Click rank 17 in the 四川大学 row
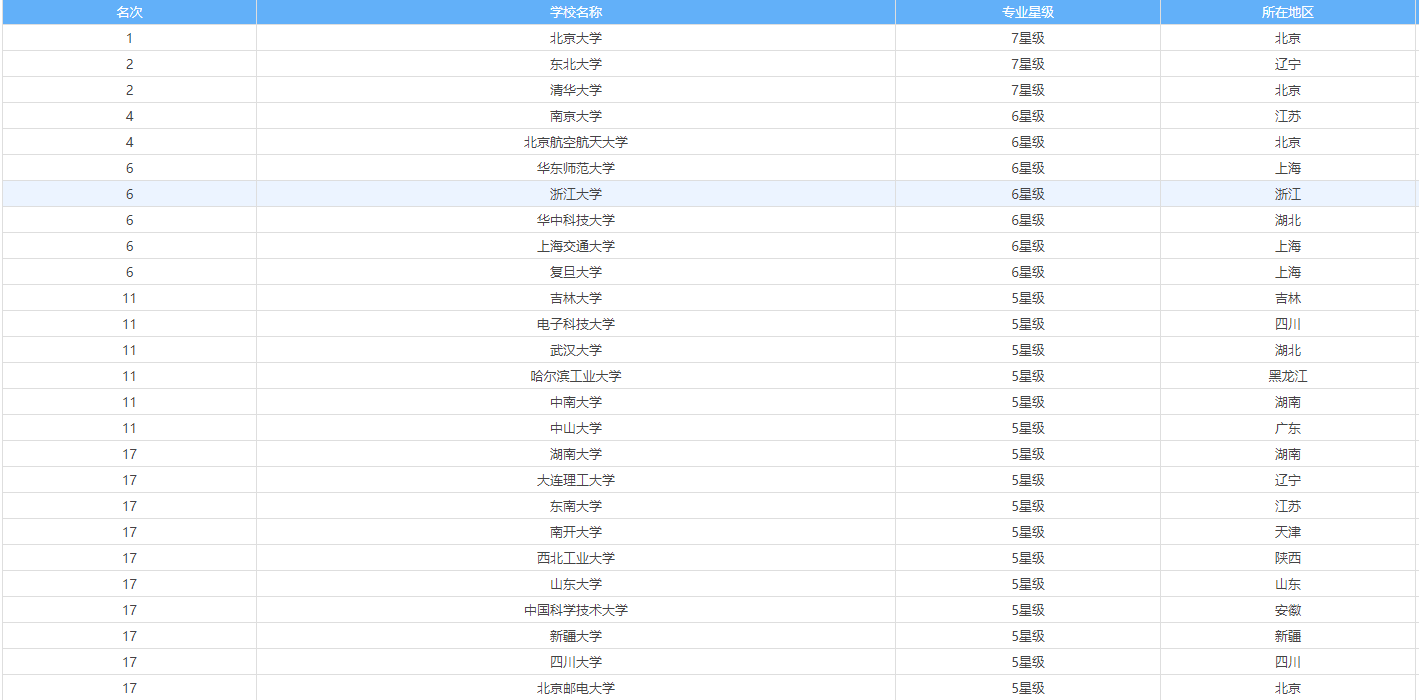This screenshot has width=1419, height=700. coord(129,662)
